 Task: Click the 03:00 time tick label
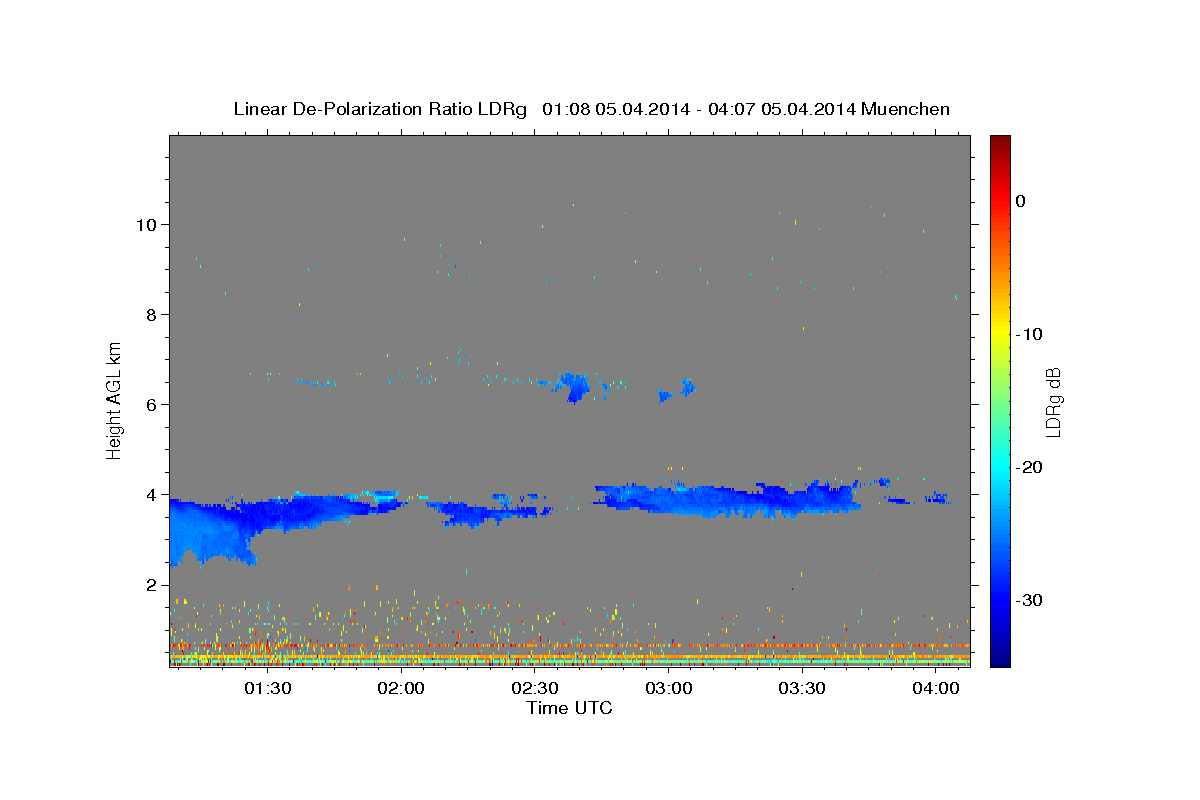669,689
